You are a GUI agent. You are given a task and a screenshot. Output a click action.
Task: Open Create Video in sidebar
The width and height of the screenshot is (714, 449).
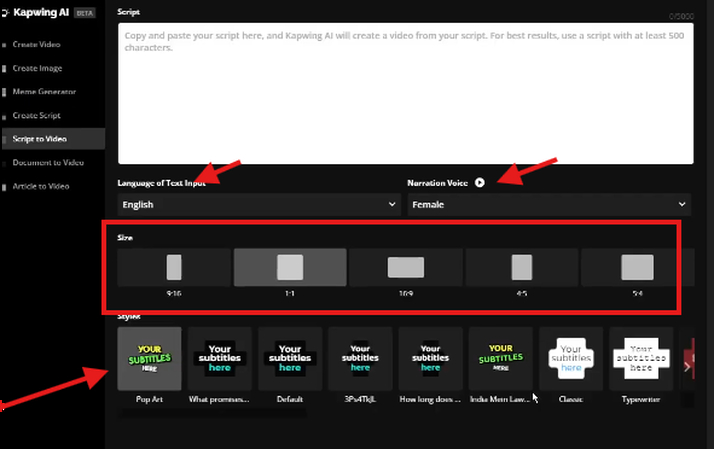click(36, 45)
